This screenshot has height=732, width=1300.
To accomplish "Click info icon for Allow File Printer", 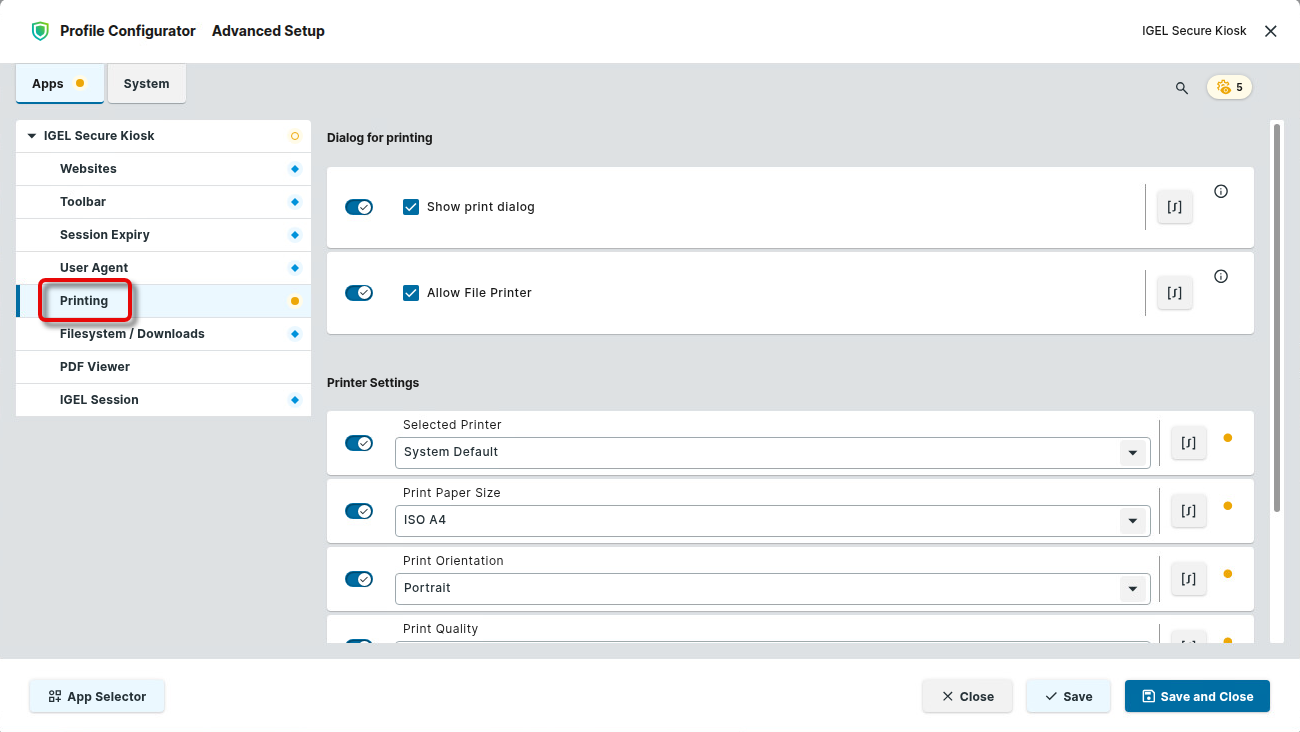I will click(x=1220, y=277).
